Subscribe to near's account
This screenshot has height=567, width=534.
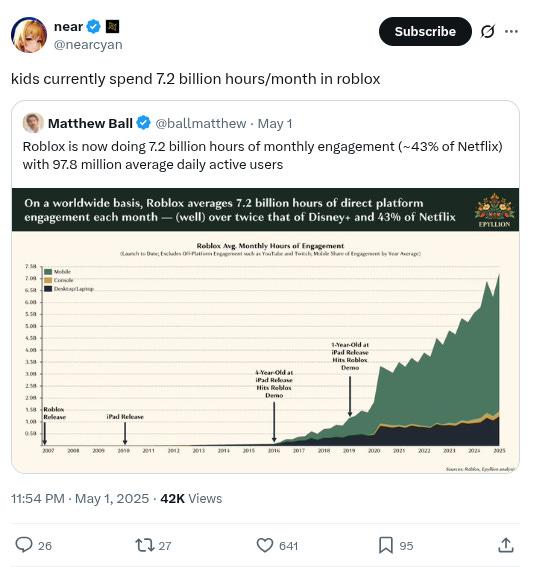coord(425,31)
